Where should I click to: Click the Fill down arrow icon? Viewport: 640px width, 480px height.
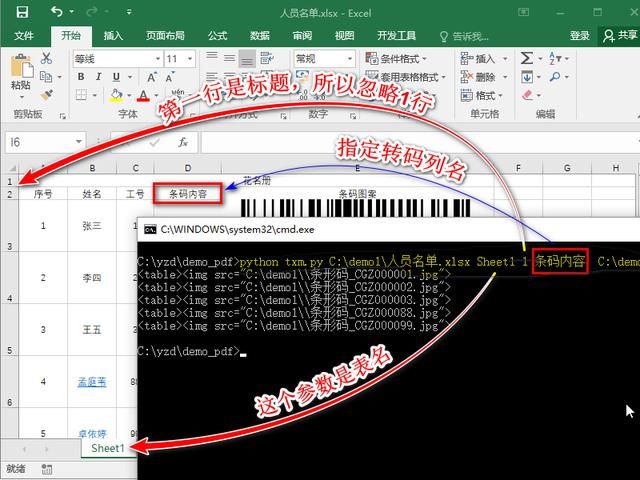[x=527, y=77]
